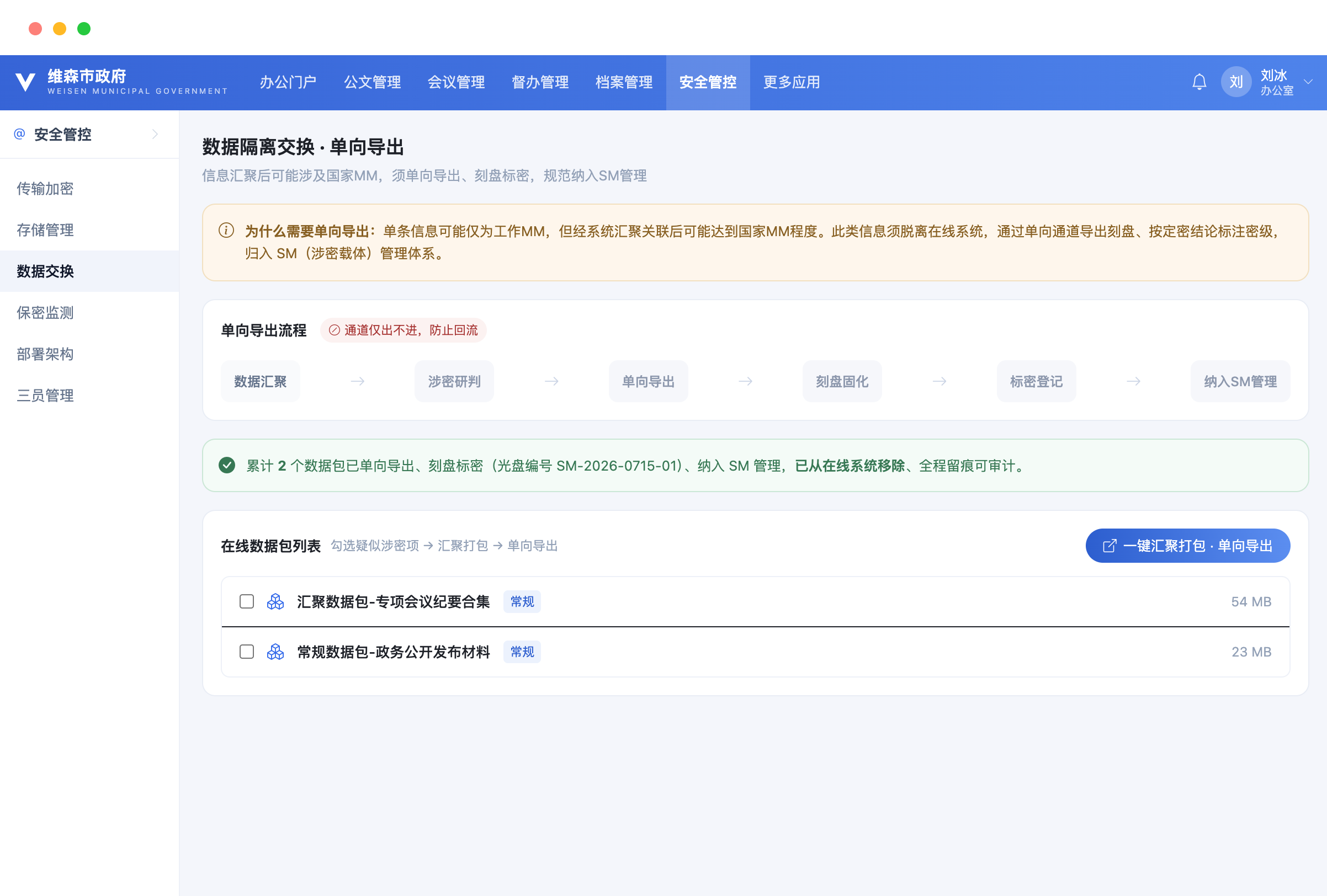Click the green success check icon
The width and height of the screenshot is (1327, 896).
(227, 465)
